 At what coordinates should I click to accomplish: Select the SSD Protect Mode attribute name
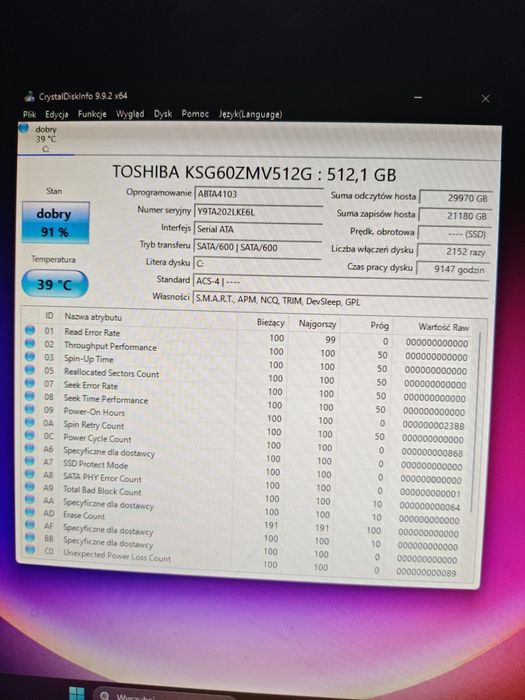(x=95, y=465)
